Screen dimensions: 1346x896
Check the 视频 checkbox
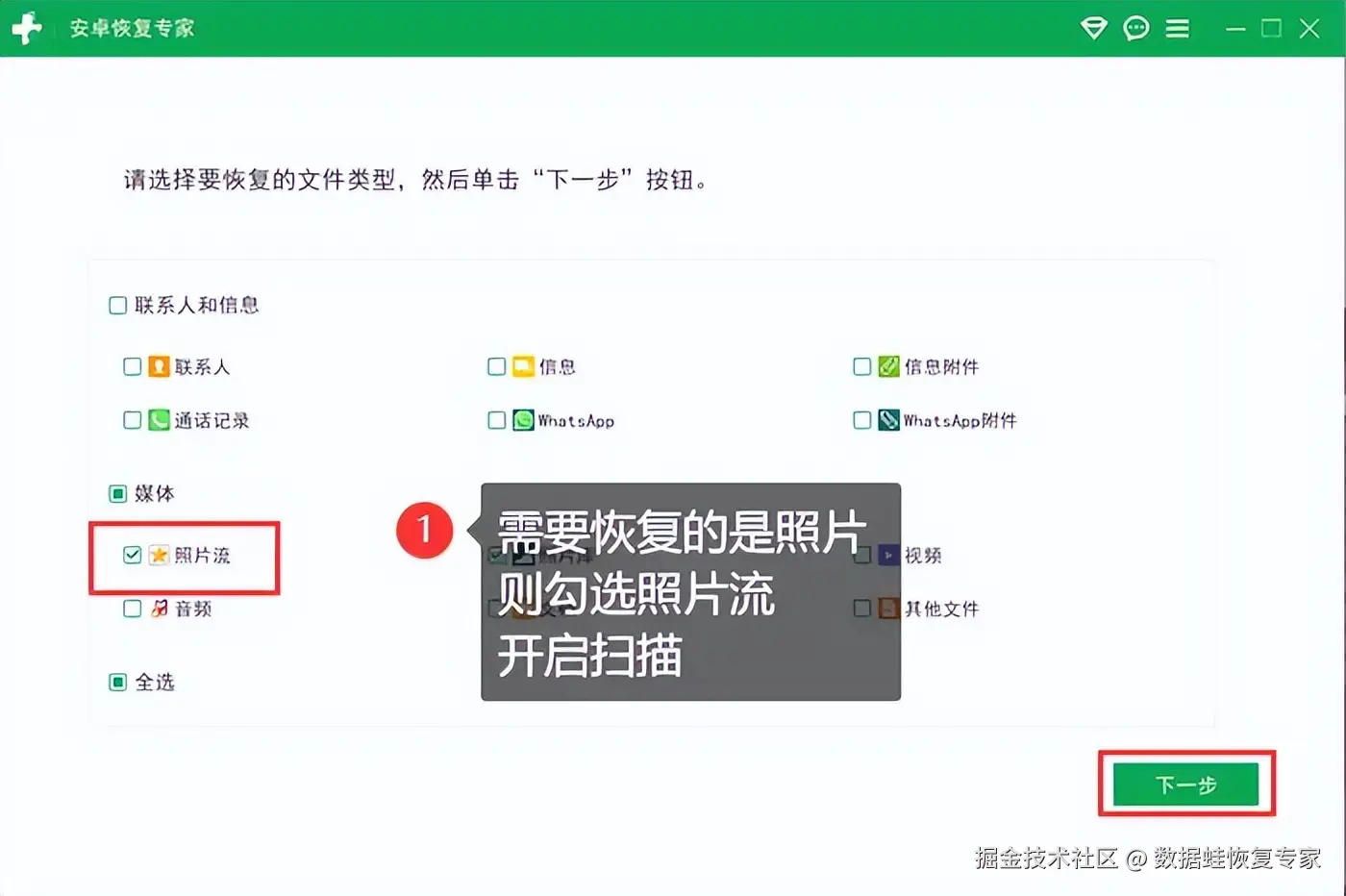[862, 555]
